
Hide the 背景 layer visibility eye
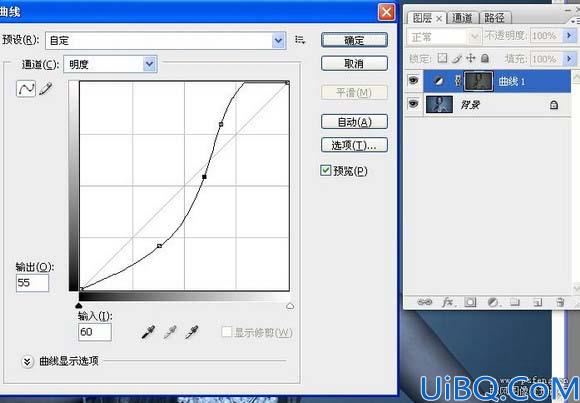coord(413,104)
